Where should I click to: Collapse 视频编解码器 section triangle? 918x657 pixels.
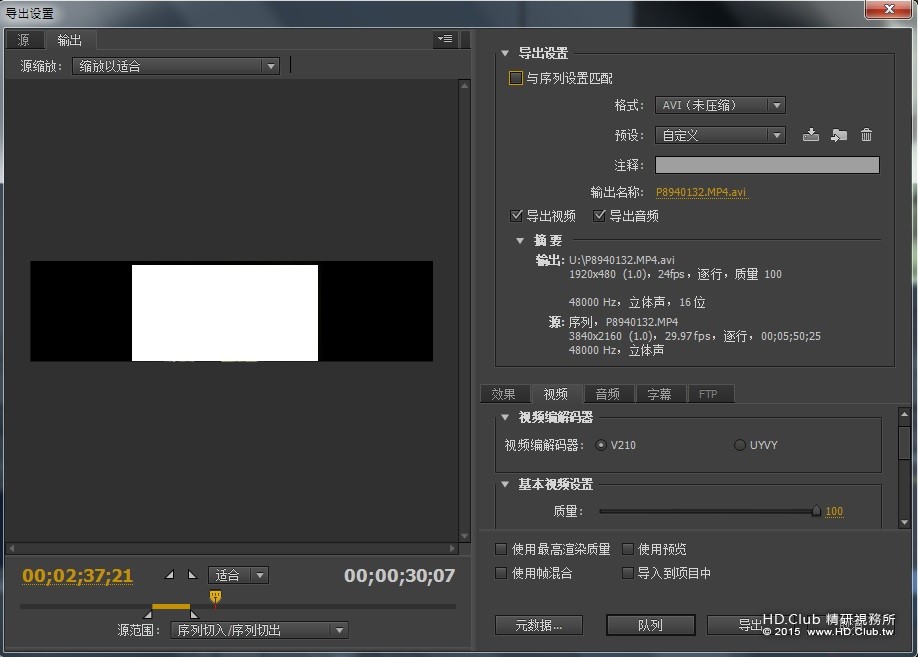505,417
